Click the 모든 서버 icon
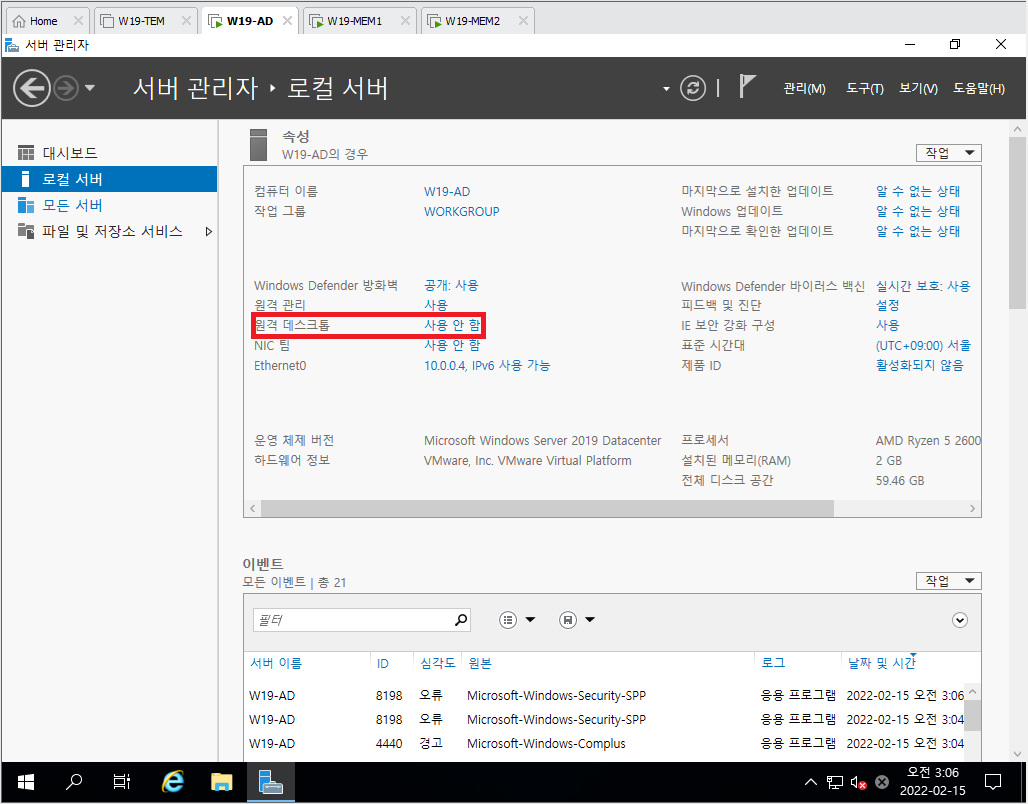Viewport: 1028px width, 804px height. point(26,205)
